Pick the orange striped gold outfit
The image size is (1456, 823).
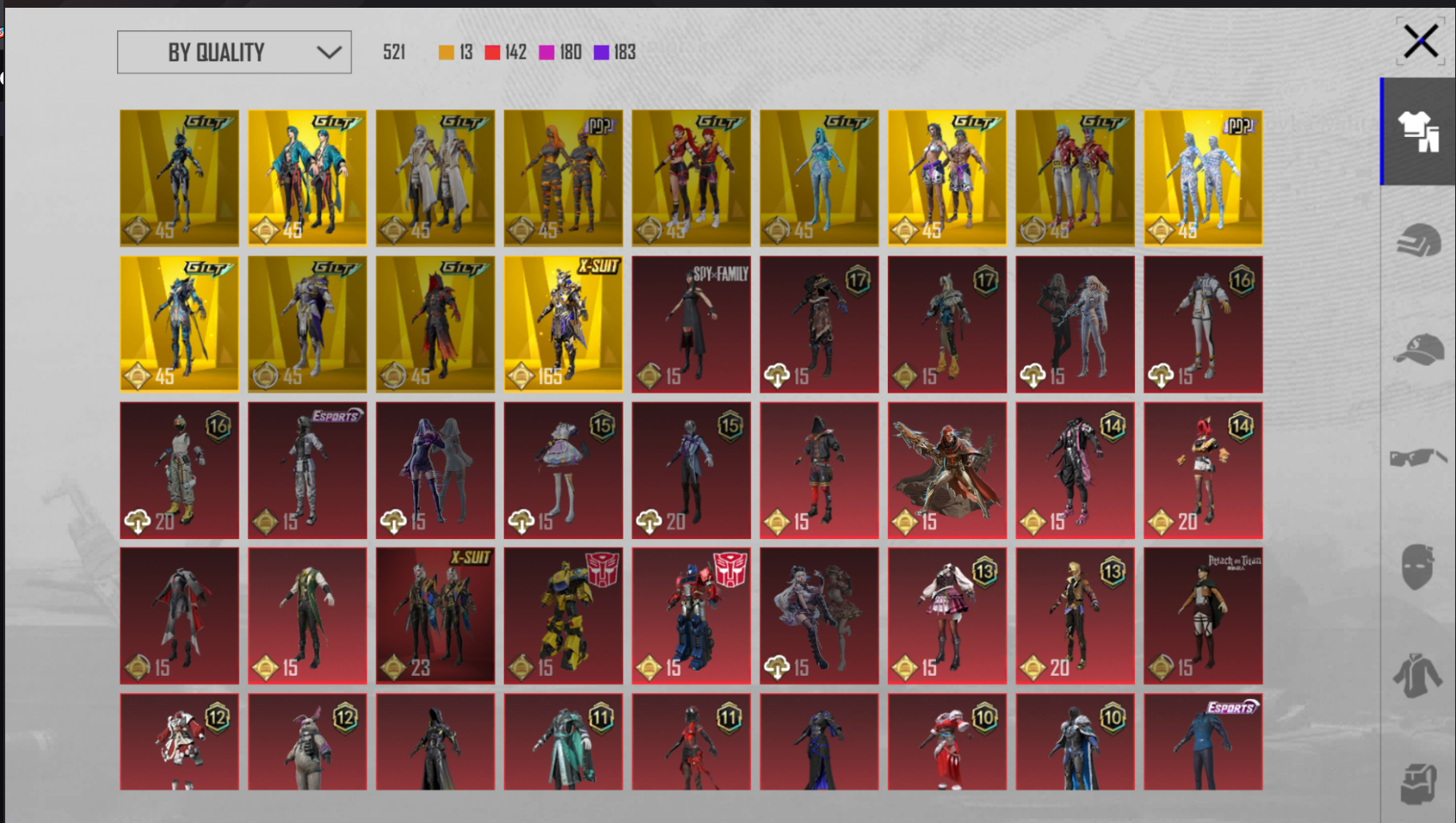pos(563,178)
